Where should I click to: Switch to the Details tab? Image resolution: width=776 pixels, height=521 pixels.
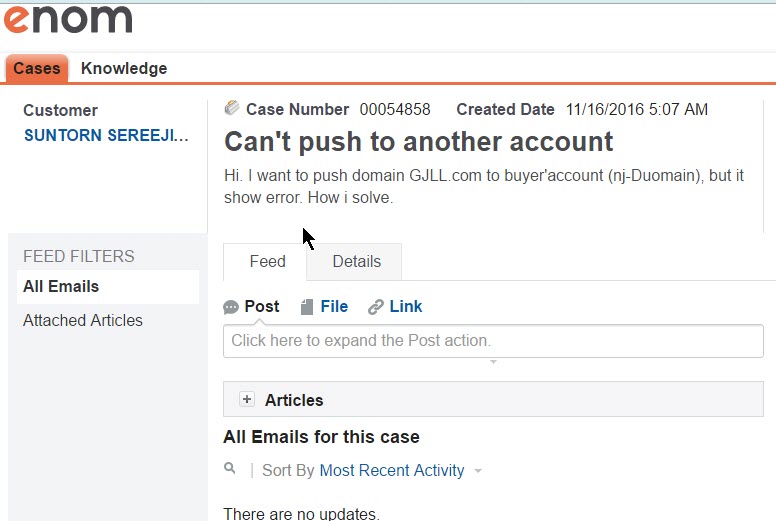coord(356,262)
